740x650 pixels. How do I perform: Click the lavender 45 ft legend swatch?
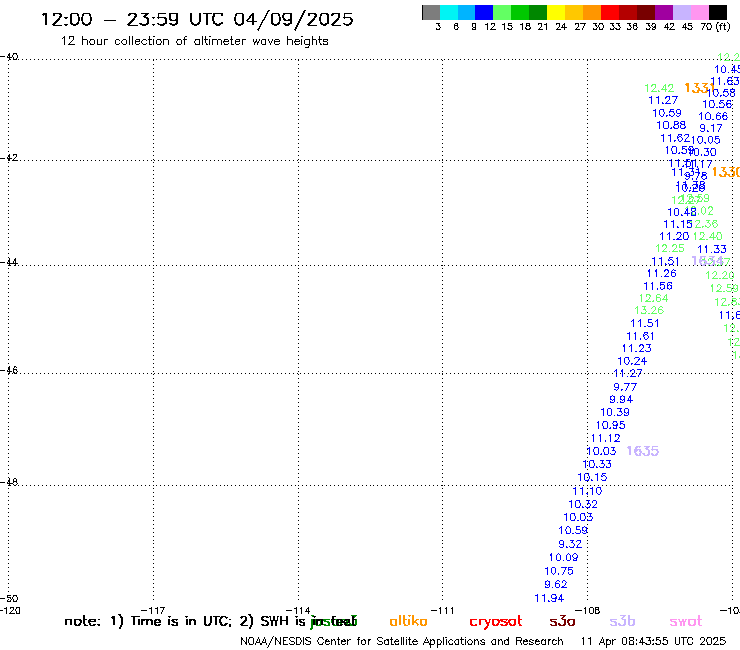point(681,12)
